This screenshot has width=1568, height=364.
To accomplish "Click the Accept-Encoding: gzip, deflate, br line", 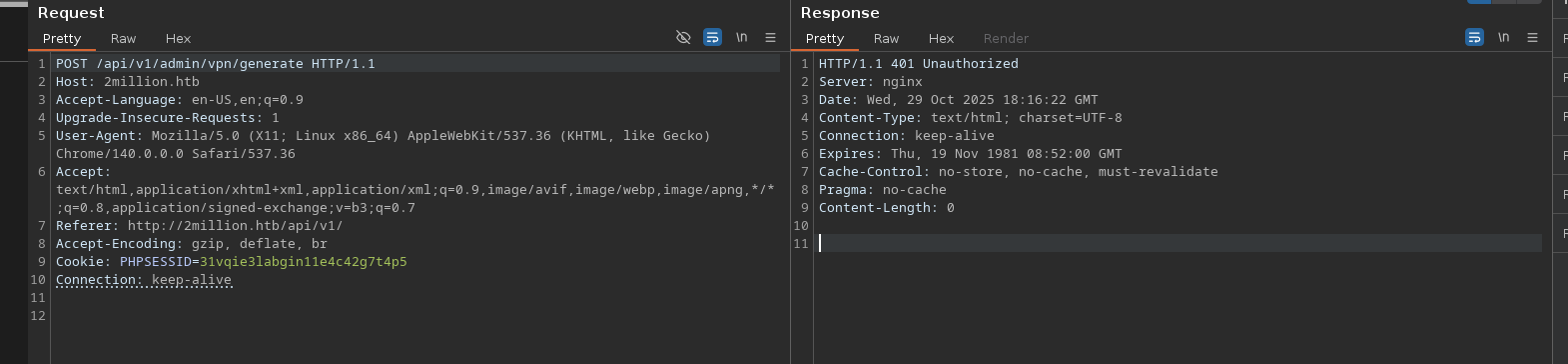I will click(192, 243).
